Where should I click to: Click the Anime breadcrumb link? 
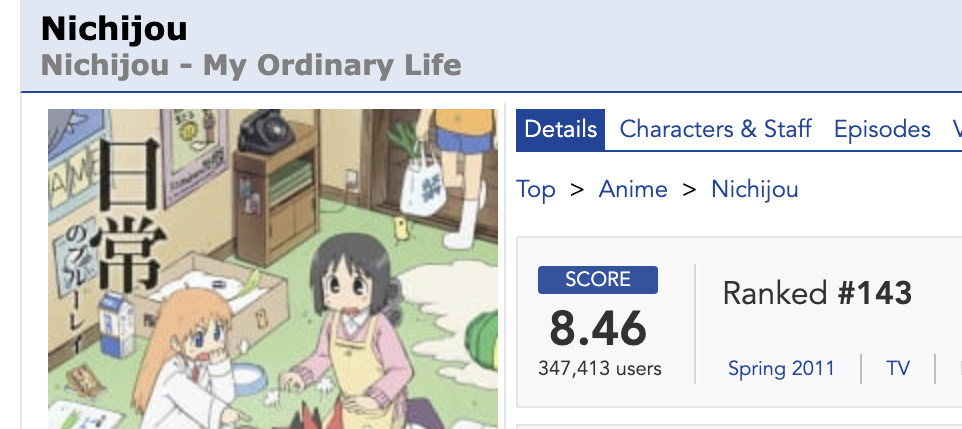coord(633,189)
